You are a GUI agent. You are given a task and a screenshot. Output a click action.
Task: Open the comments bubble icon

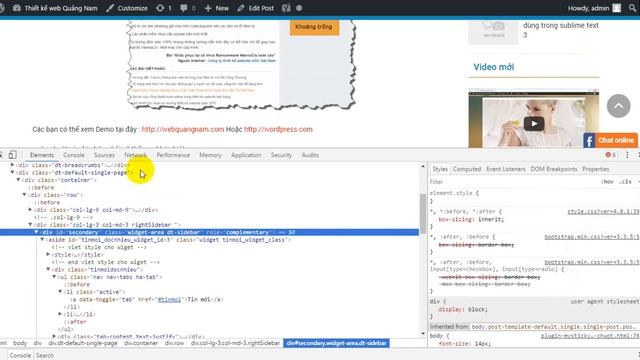(x=188, y=8)
